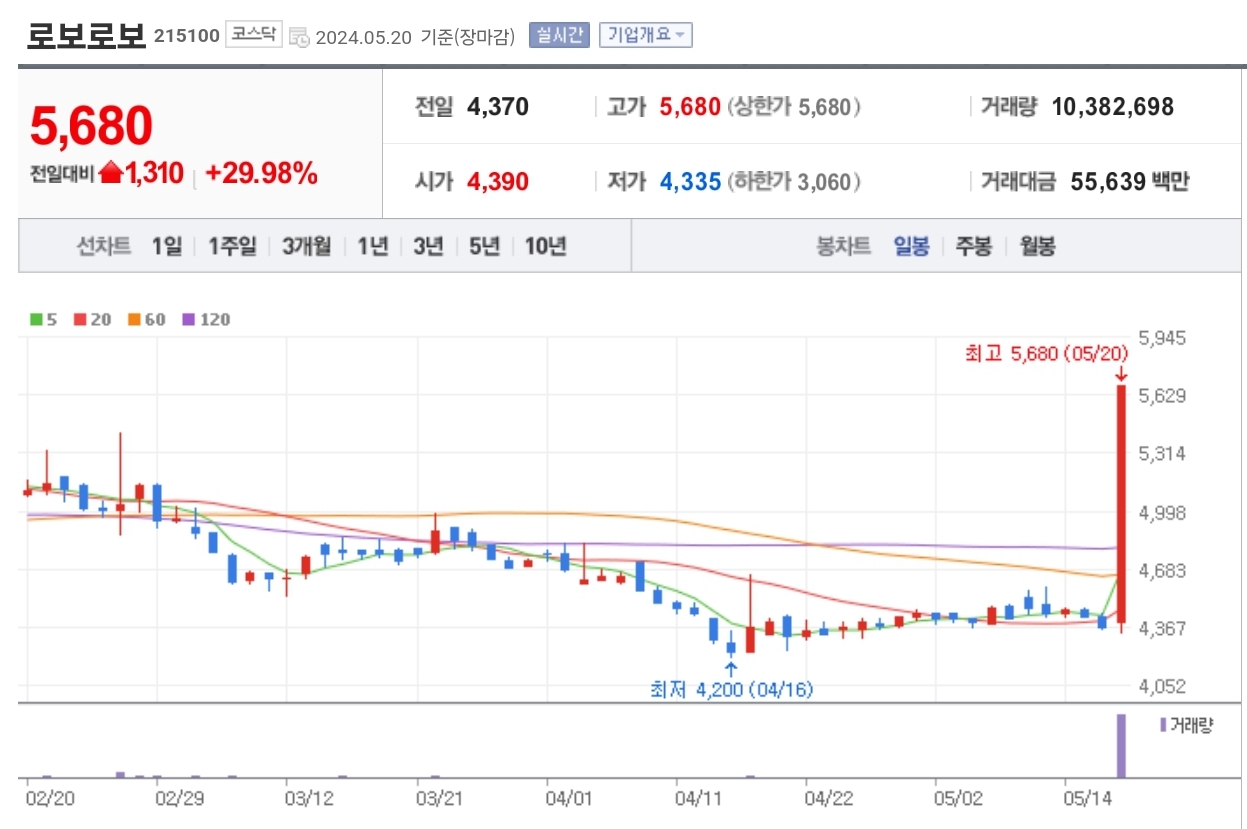Viewport: 1247px width, 829px height.
Task: Click the stock name 로보로보
Action: tap(87, 36)
